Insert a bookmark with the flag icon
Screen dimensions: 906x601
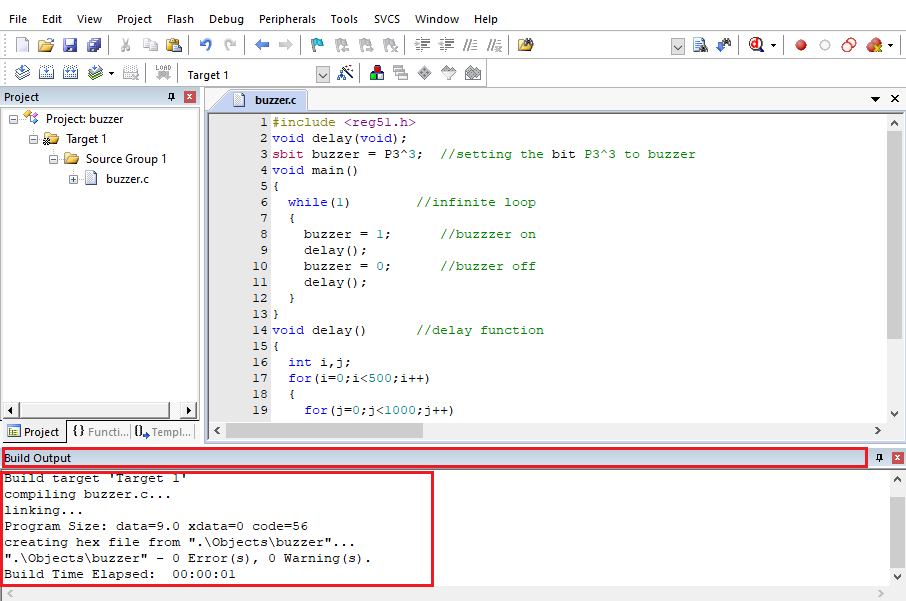pos(317,45)
